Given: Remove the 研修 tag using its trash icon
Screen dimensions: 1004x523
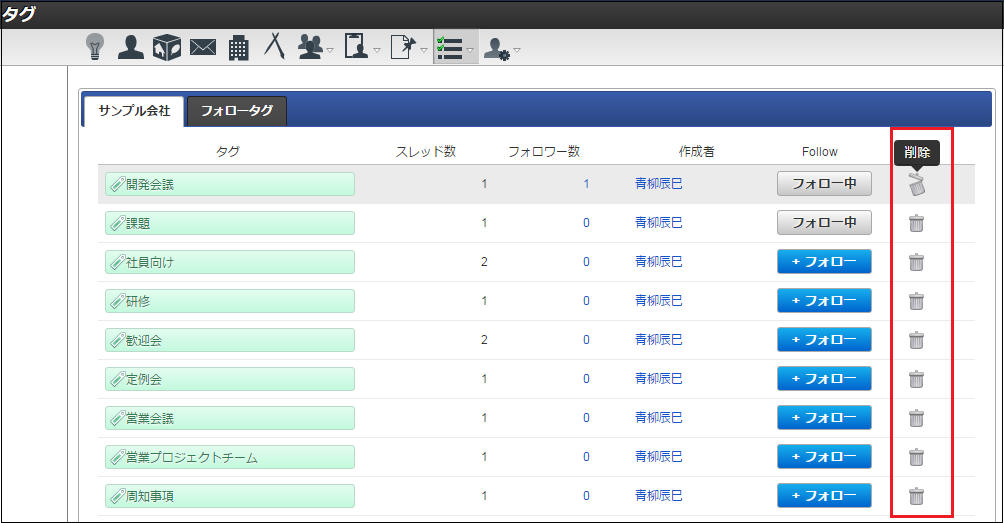Looking at the screenshot, I should coord(916,301).
